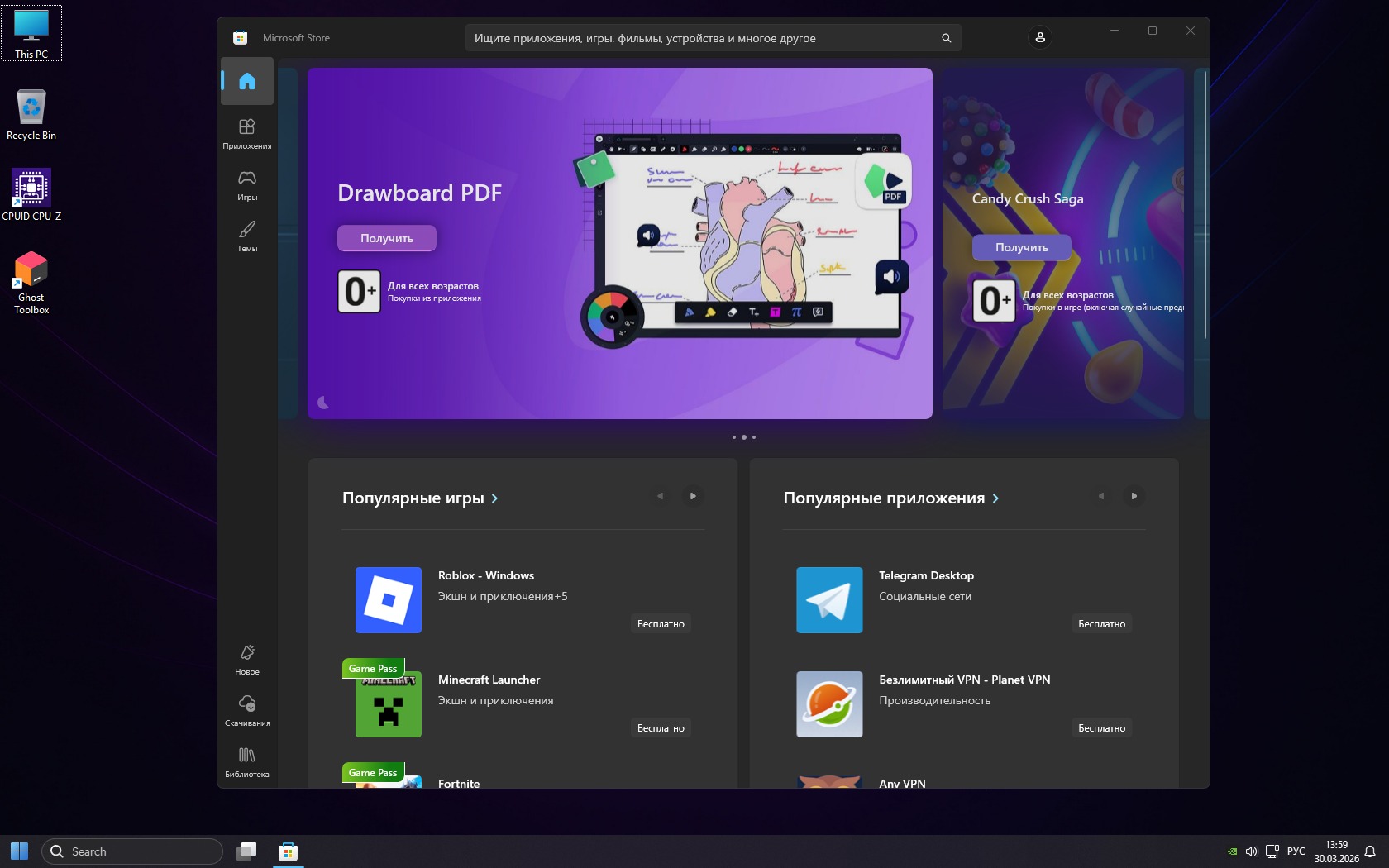Open Скачивания downloads page
Viewport: 1389px width, 868px height.
(247, 710)
